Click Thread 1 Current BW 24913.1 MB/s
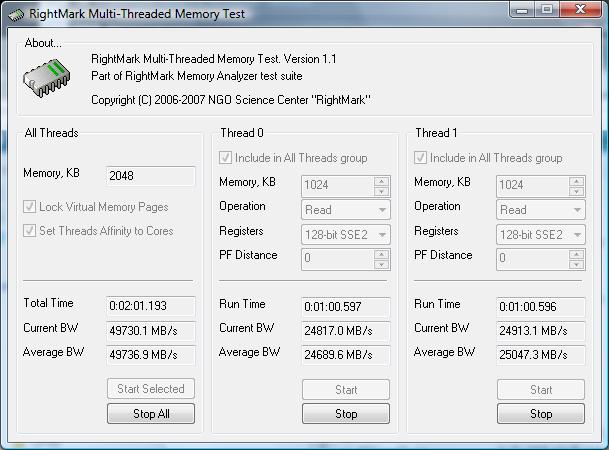 [541, 331]
